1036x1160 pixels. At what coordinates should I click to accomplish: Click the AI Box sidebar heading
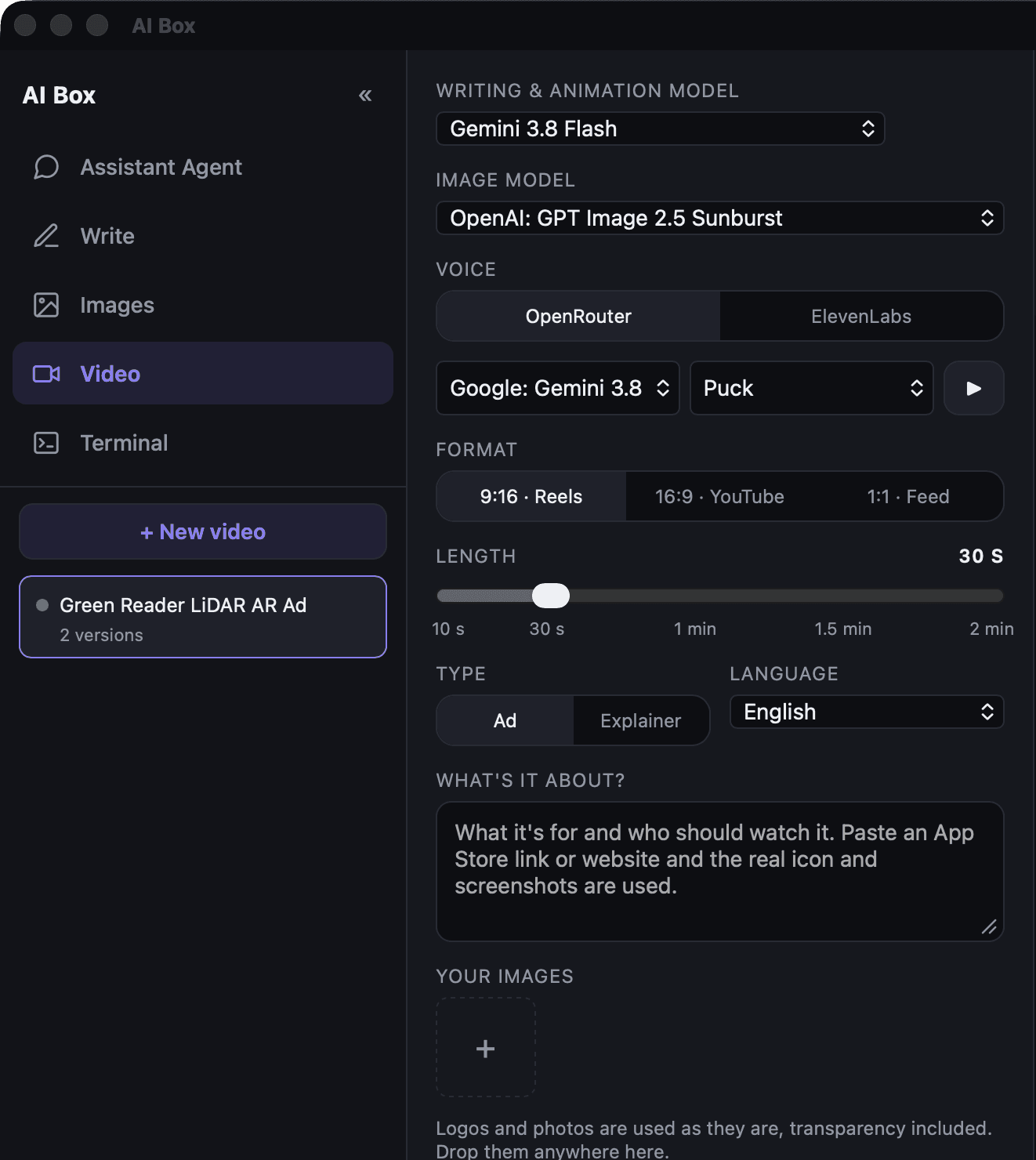pyautogui.click(x=59, y=96)
